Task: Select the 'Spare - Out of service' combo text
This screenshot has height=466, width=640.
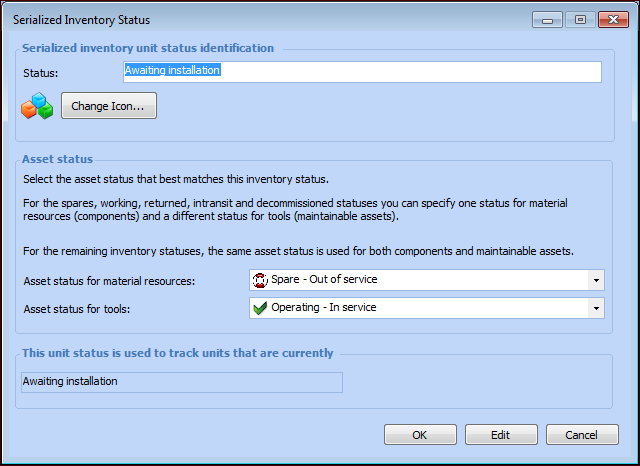Action: coord(324,280)
